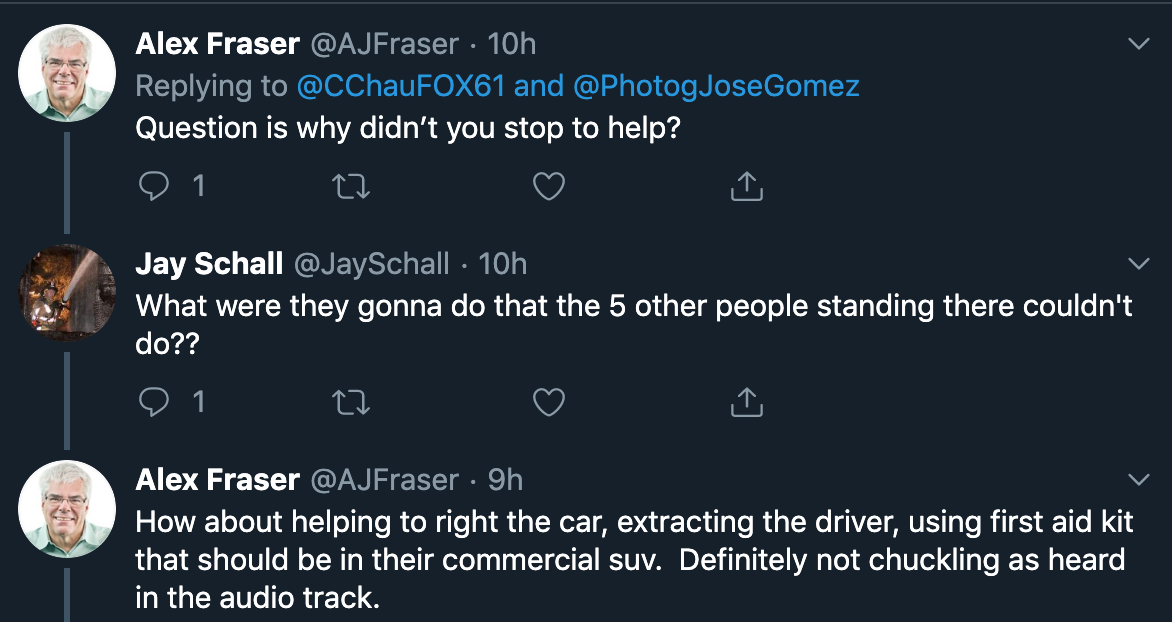The width and height of the screenshot is (1172, 622).
Task: Click the @JaySchall handle
Action: 370,264
